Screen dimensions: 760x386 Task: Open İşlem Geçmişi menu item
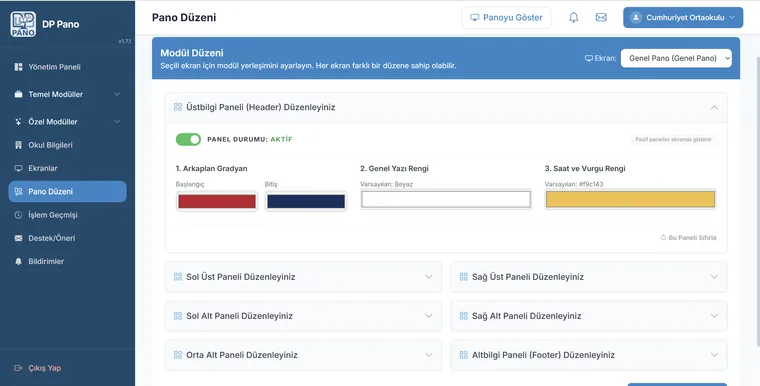click(67, 215)
